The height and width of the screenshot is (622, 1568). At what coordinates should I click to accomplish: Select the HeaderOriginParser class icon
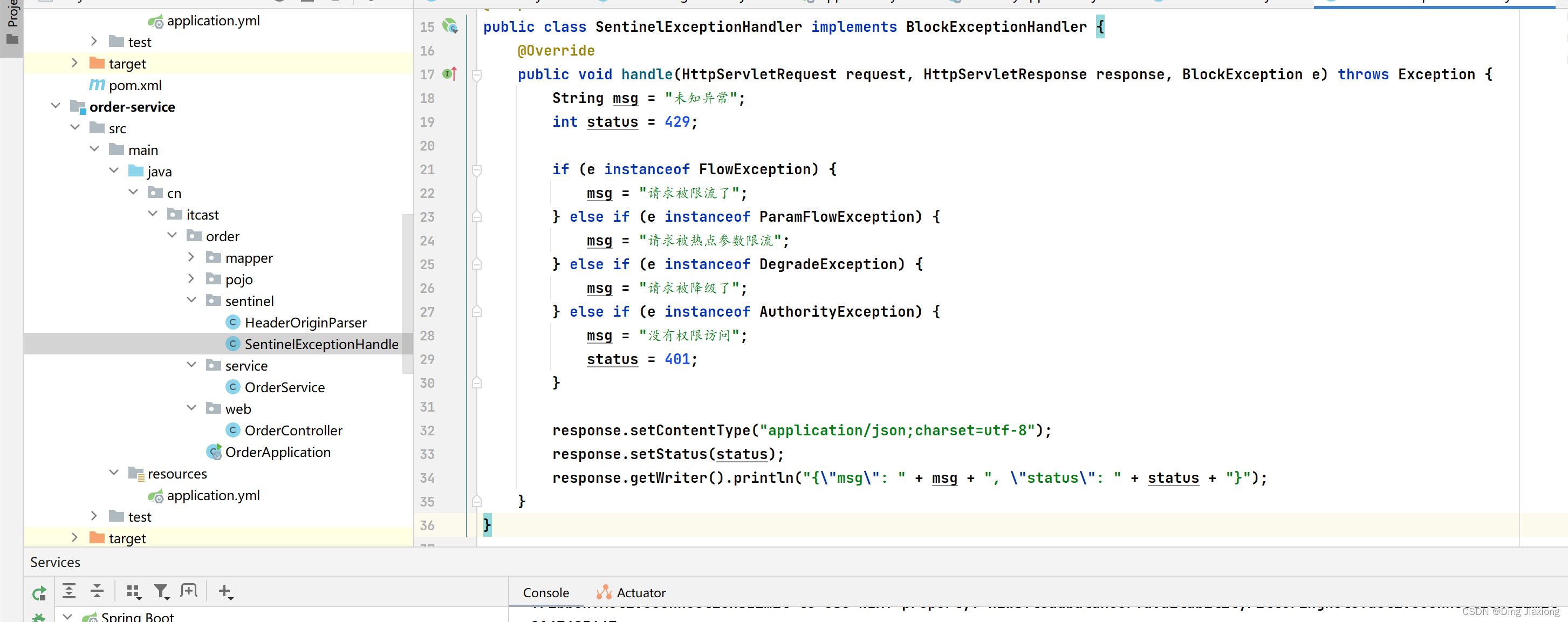point(232,322)
